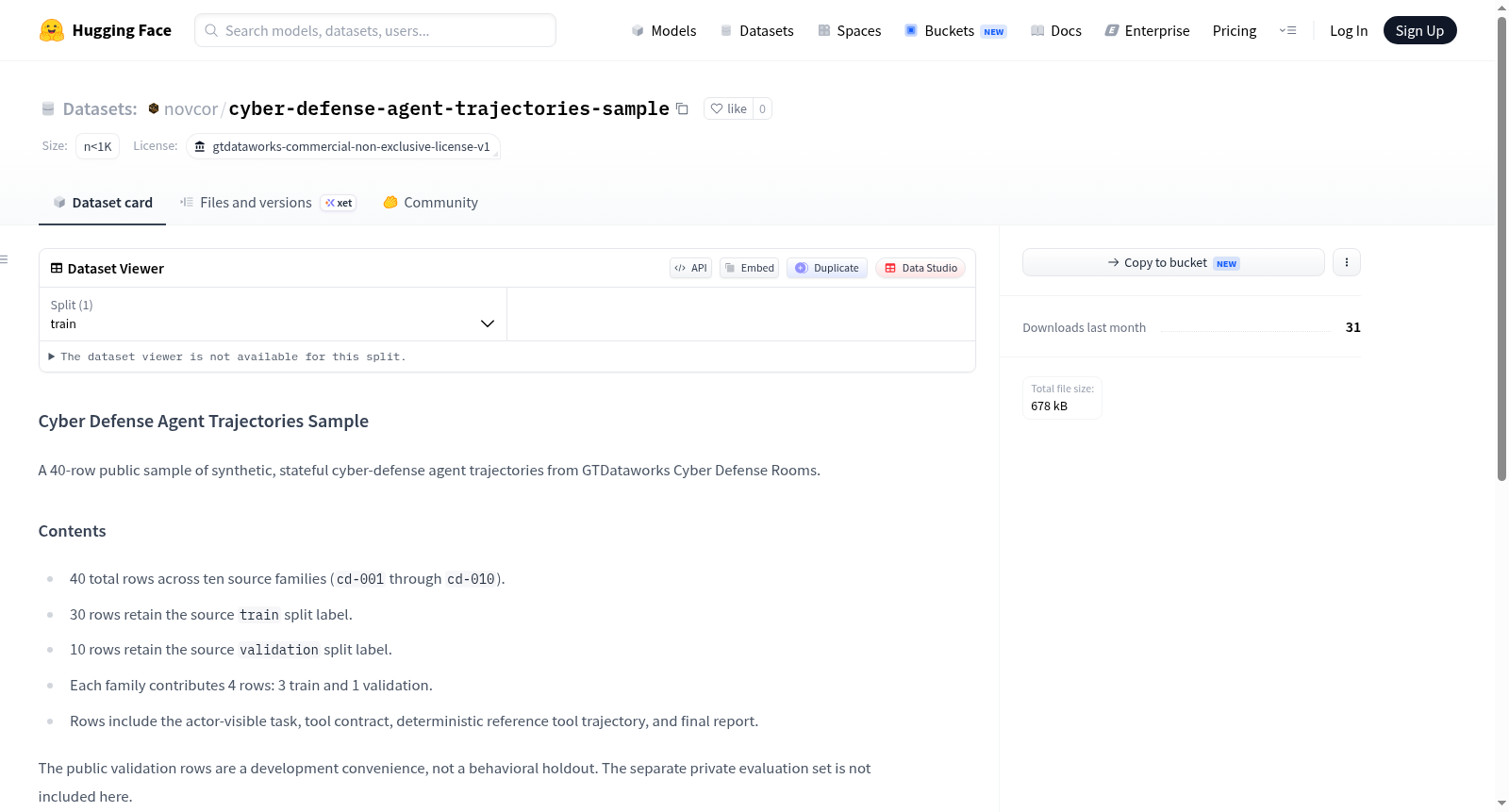Image resolution: width=1509 pixels, height=812 pixels.
Task: Click the scroll down arrow of scrollbar
Action: pyautogui.click(x=1501, y=804)
